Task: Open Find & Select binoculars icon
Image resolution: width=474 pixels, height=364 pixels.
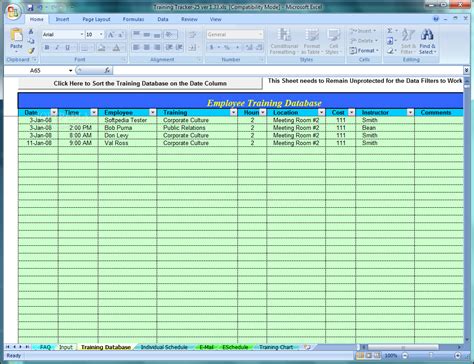Action: 427,35
